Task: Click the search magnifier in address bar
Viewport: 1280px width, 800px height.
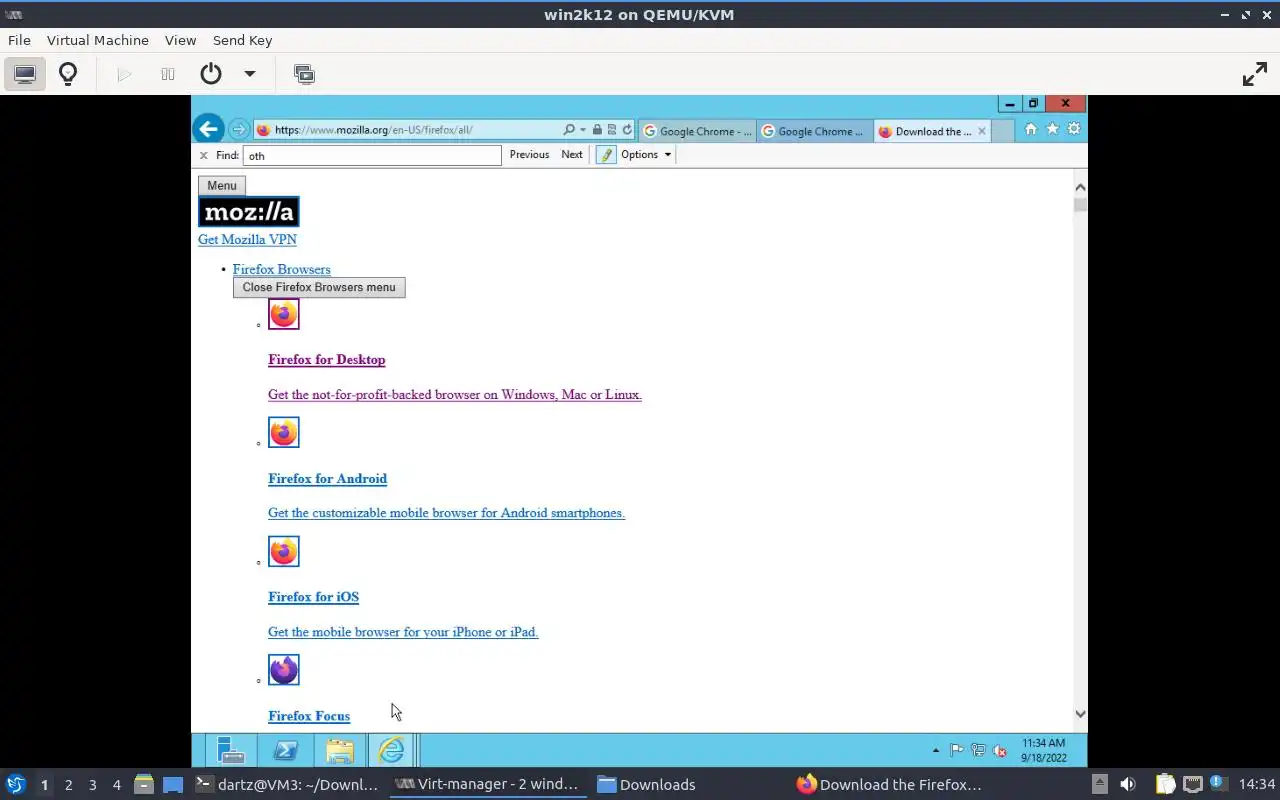Action: (x=569, y=130)
